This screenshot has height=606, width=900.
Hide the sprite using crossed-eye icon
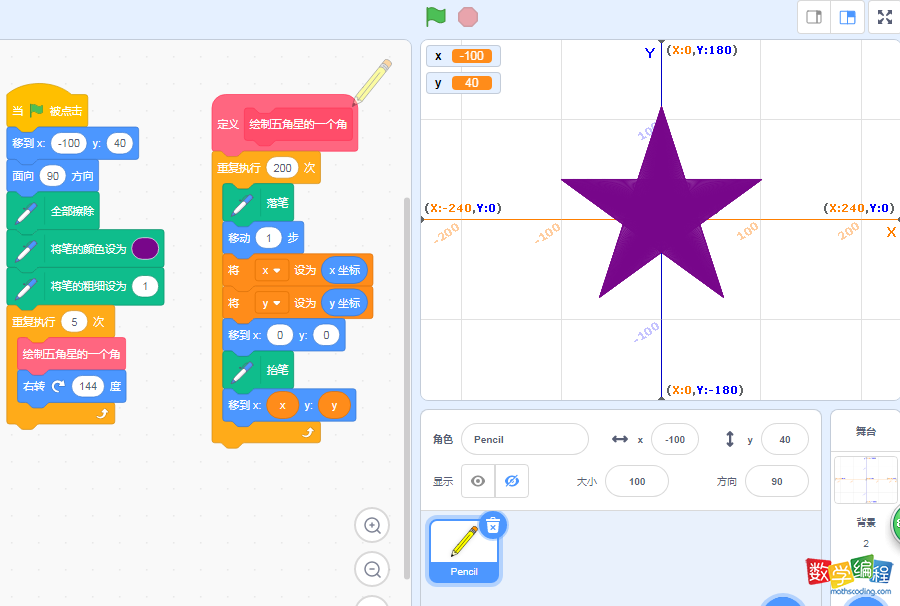click(x=511, y=481)
